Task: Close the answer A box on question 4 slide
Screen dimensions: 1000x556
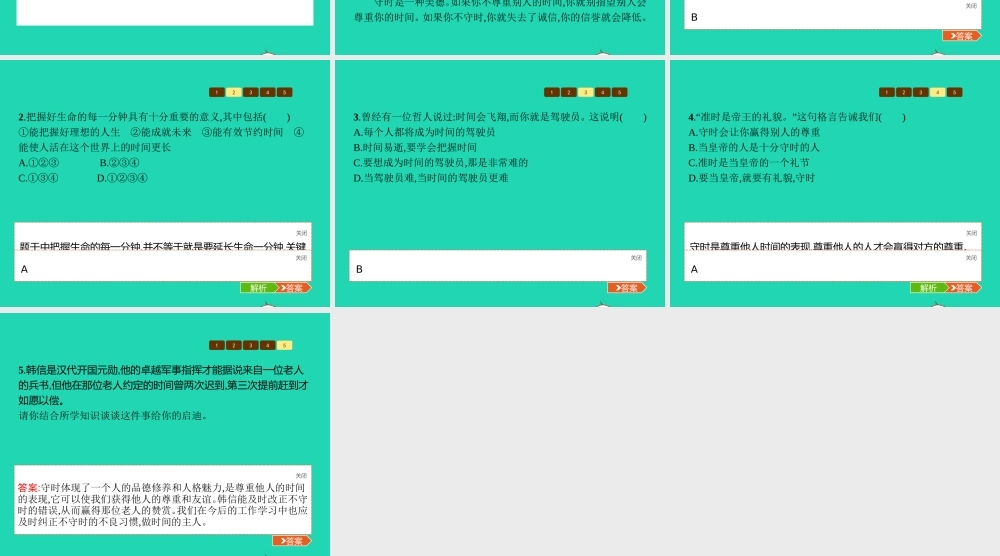Action: pos(971,258)
